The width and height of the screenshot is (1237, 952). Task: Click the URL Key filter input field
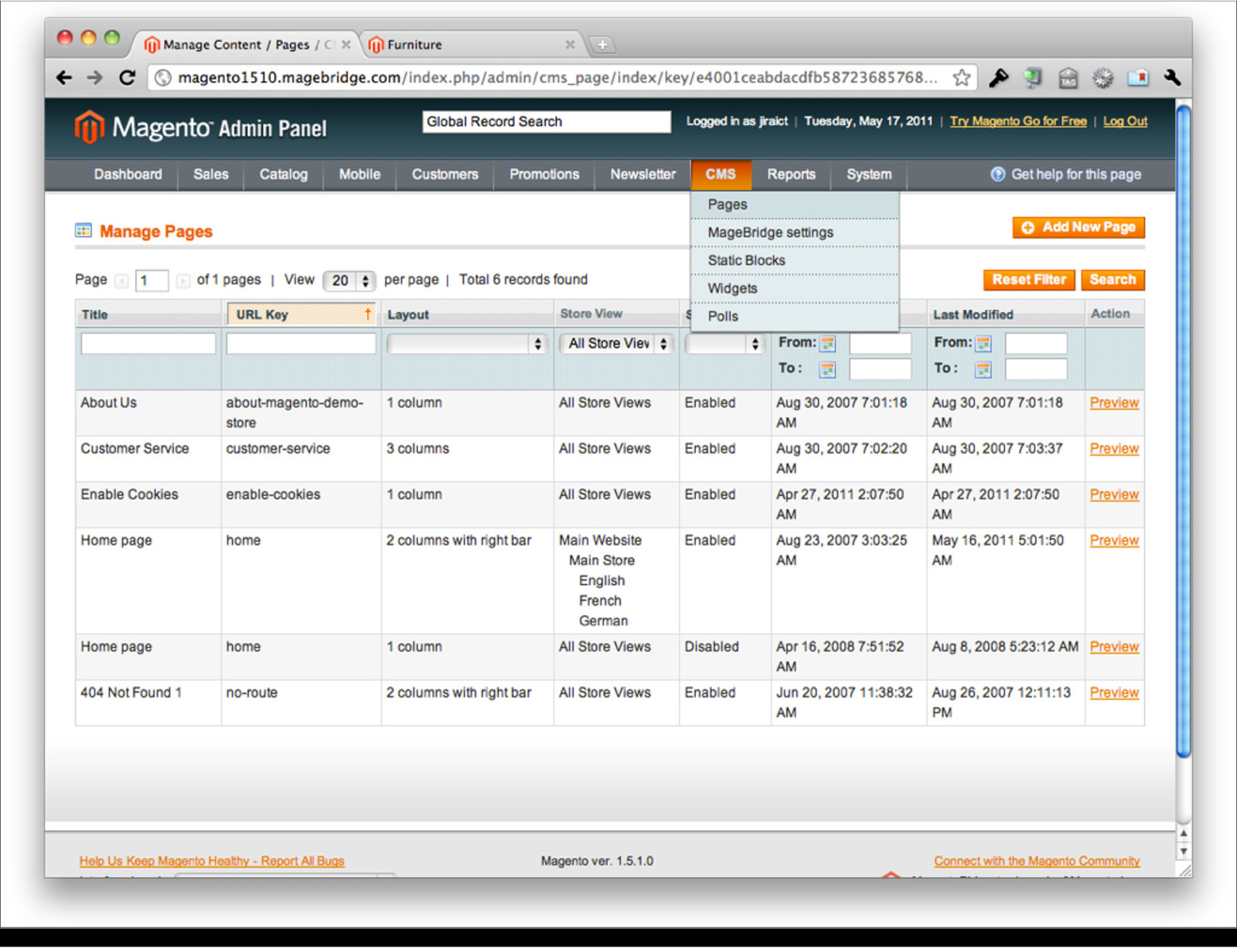click(301, 344)
